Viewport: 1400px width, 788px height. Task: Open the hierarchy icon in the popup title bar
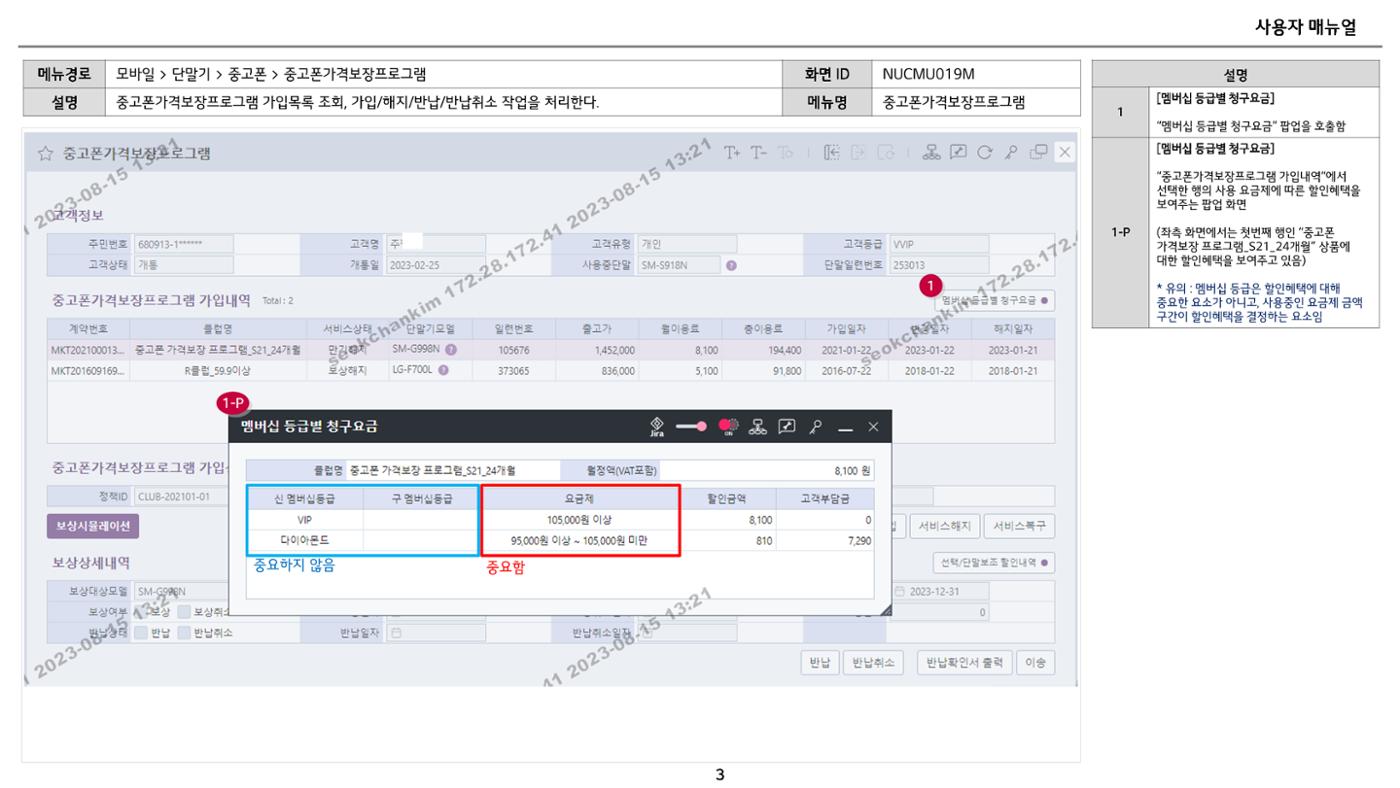tap(759, 427)
